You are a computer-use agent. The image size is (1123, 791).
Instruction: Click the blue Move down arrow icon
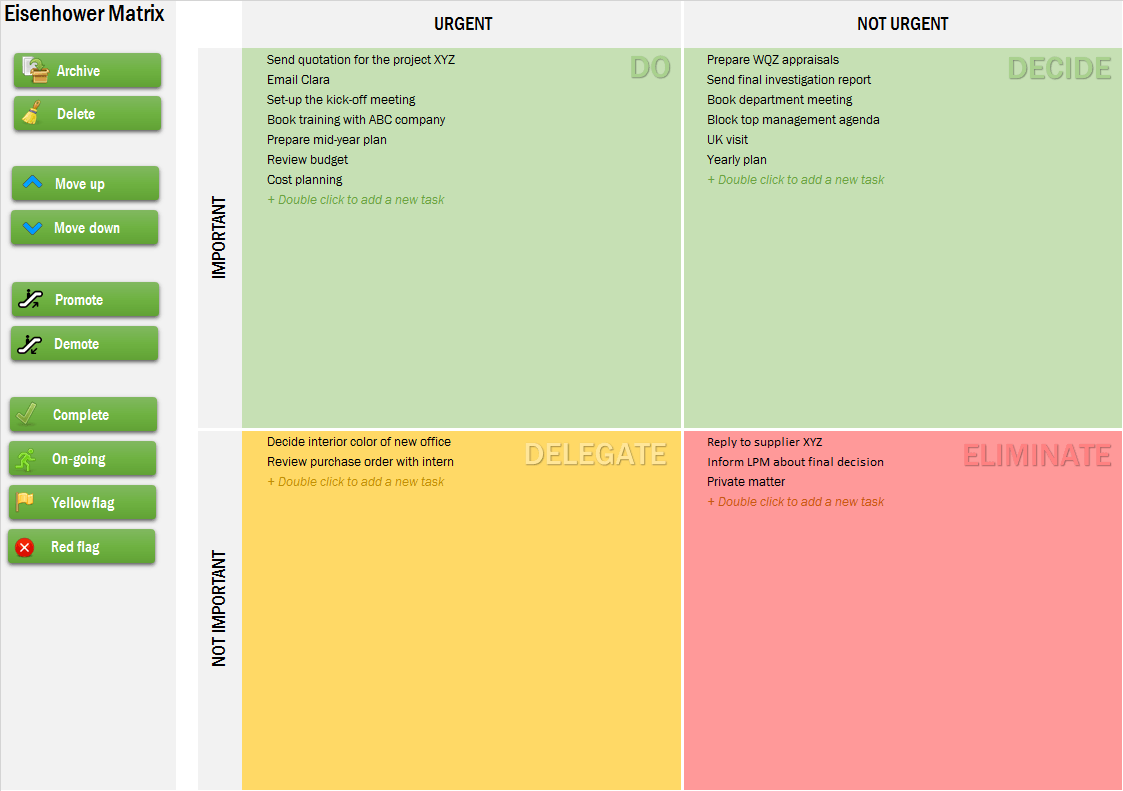(x=31, y=228)
